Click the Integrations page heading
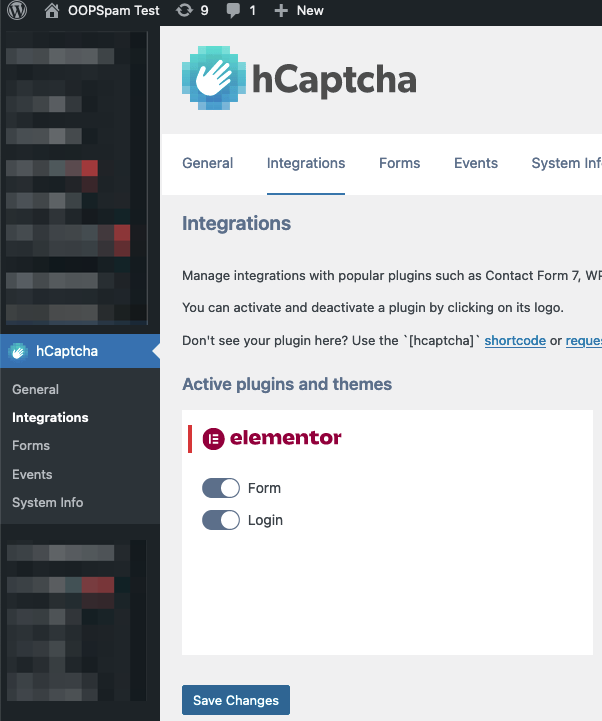602x721 pixels. click(x=236, y=223)
